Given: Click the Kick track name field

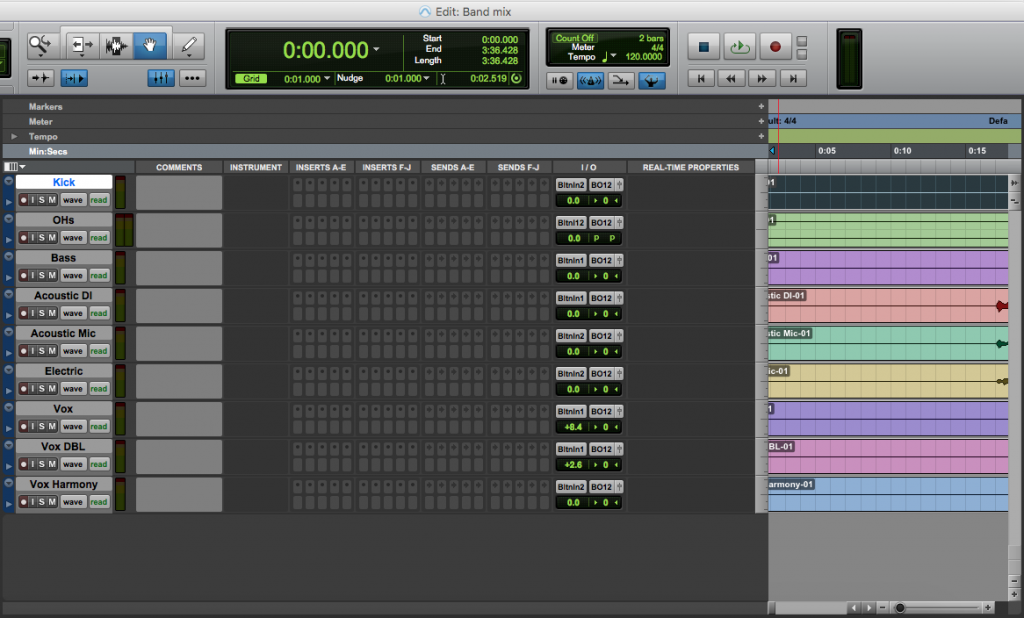Looking at the screenshot, I should point(63,181).
